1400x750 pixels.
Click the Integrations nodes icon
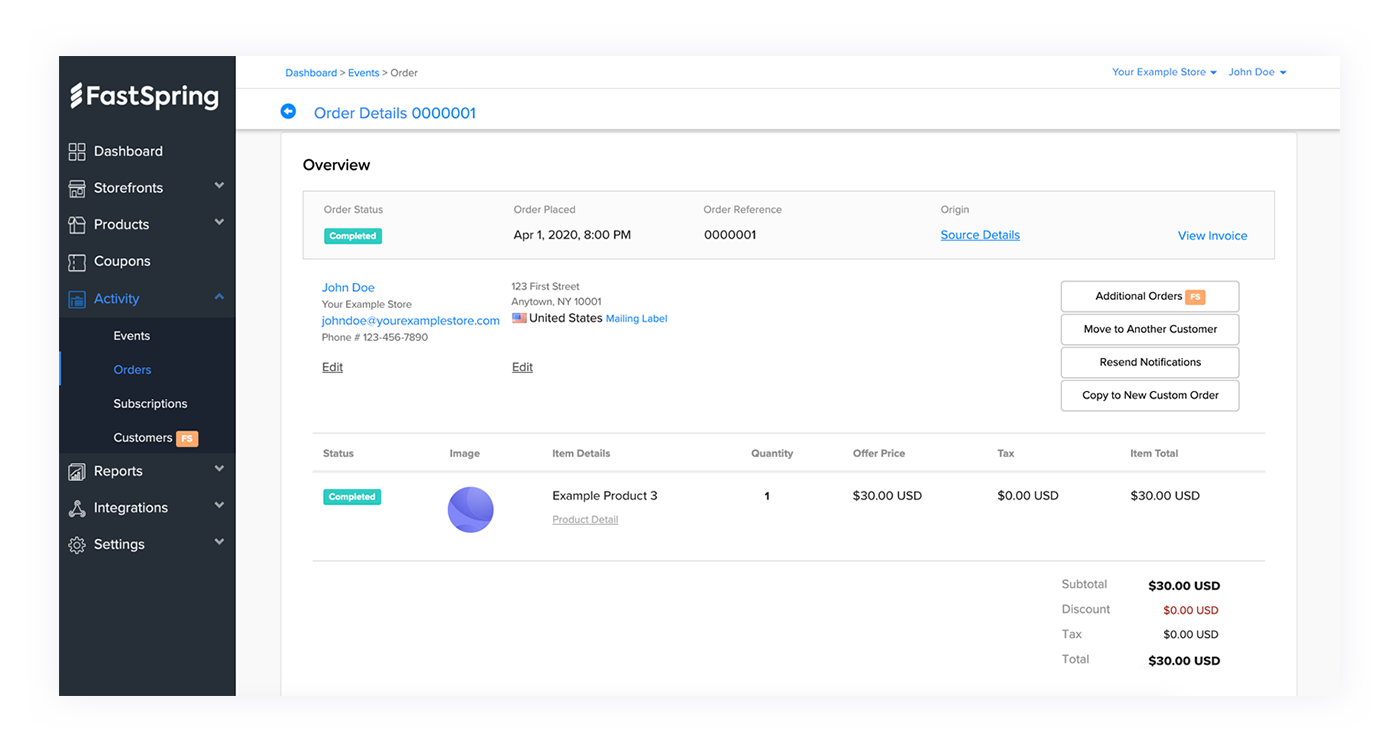click(x=77, y=508)
